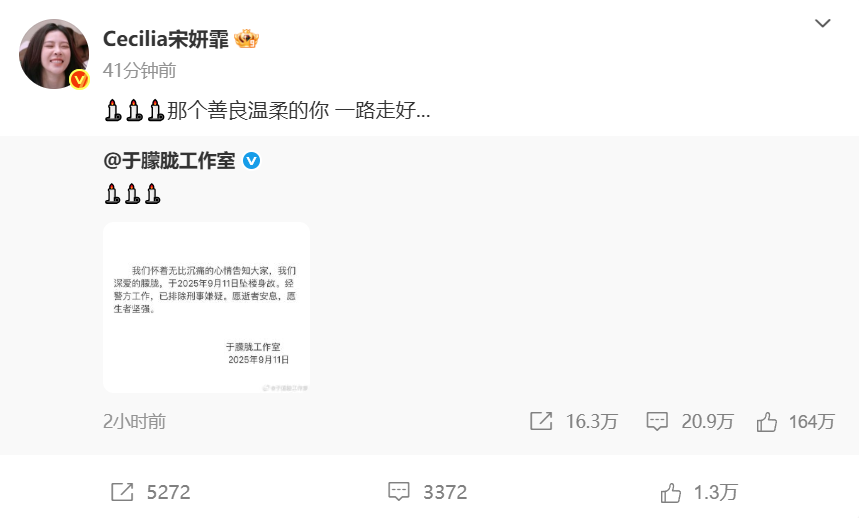Viewport: 859px width, 518px height.
Task: Open the original post's 2小时前 timestamp
Action: (134, 421)
